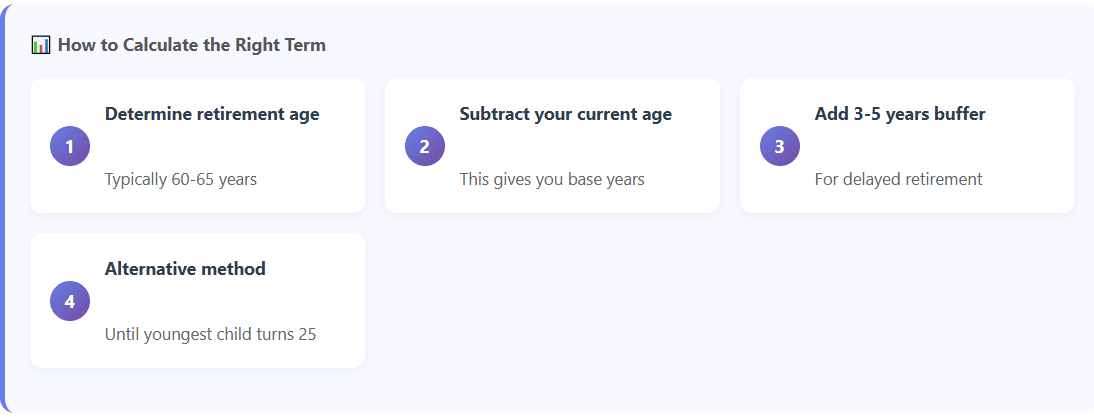
Task: Click the "For delayed retirement" description
Action: (x=898, y=180)
